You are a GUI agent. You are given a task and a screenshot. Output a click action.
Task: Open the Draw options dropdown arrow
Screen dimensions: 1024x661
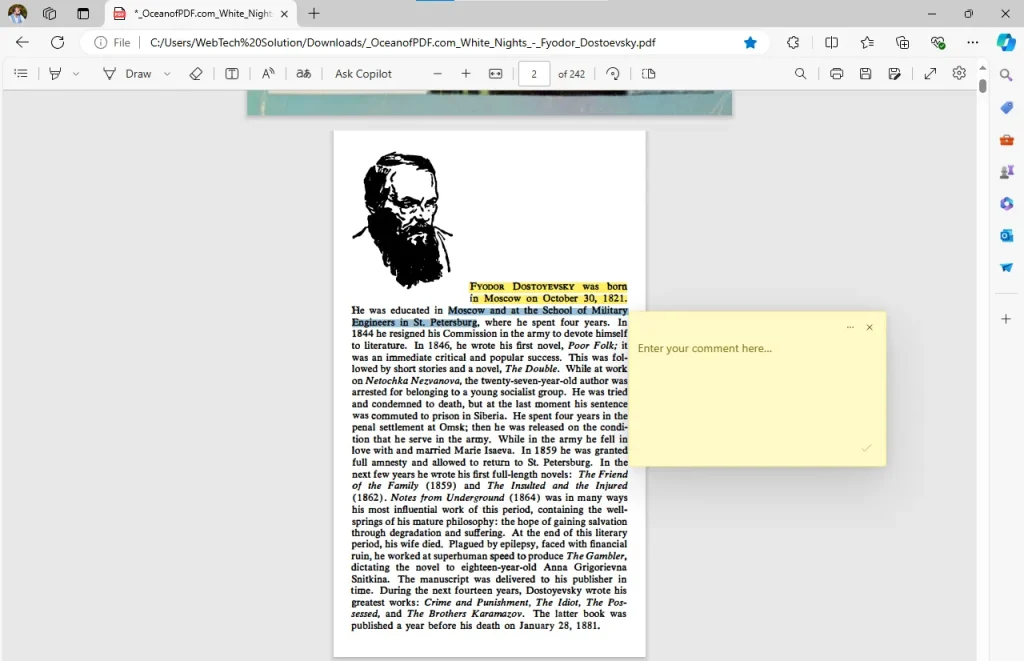167,74
